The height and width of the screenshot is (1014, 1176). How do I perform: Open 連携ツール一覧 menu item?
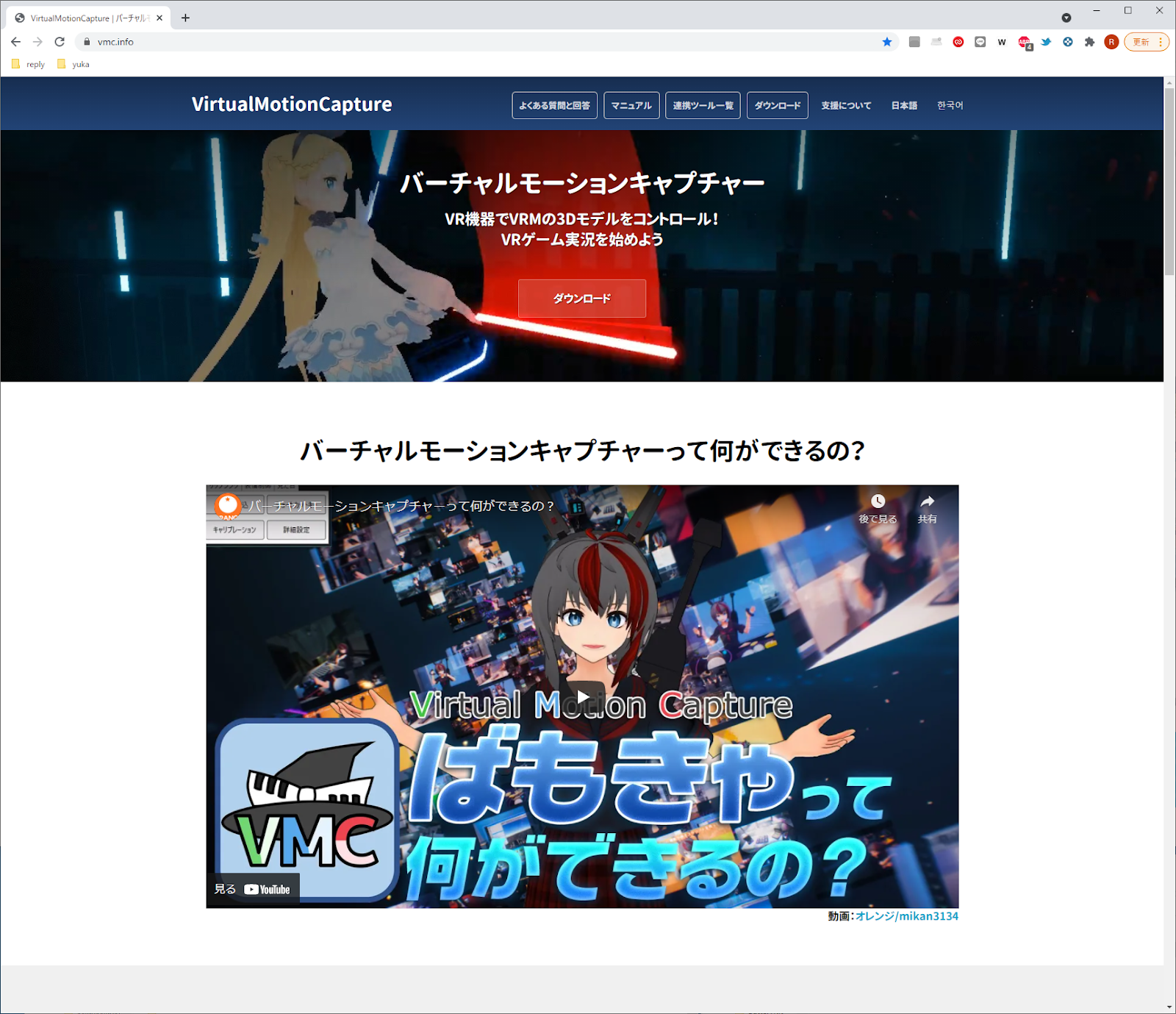pyautogui.click(x=703, y=105)
